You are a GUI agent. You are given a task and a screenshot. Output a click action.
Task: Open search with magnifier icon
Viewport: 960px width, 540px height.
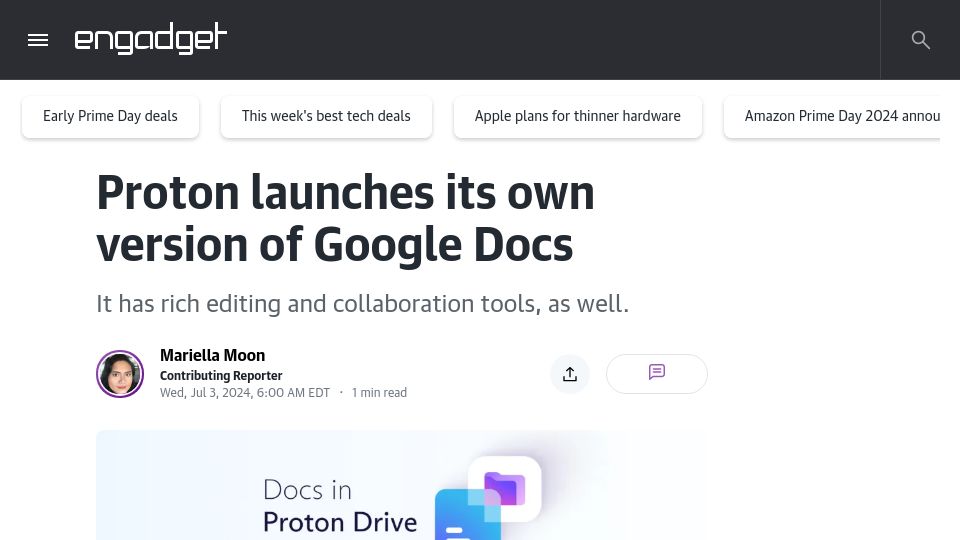920,40
